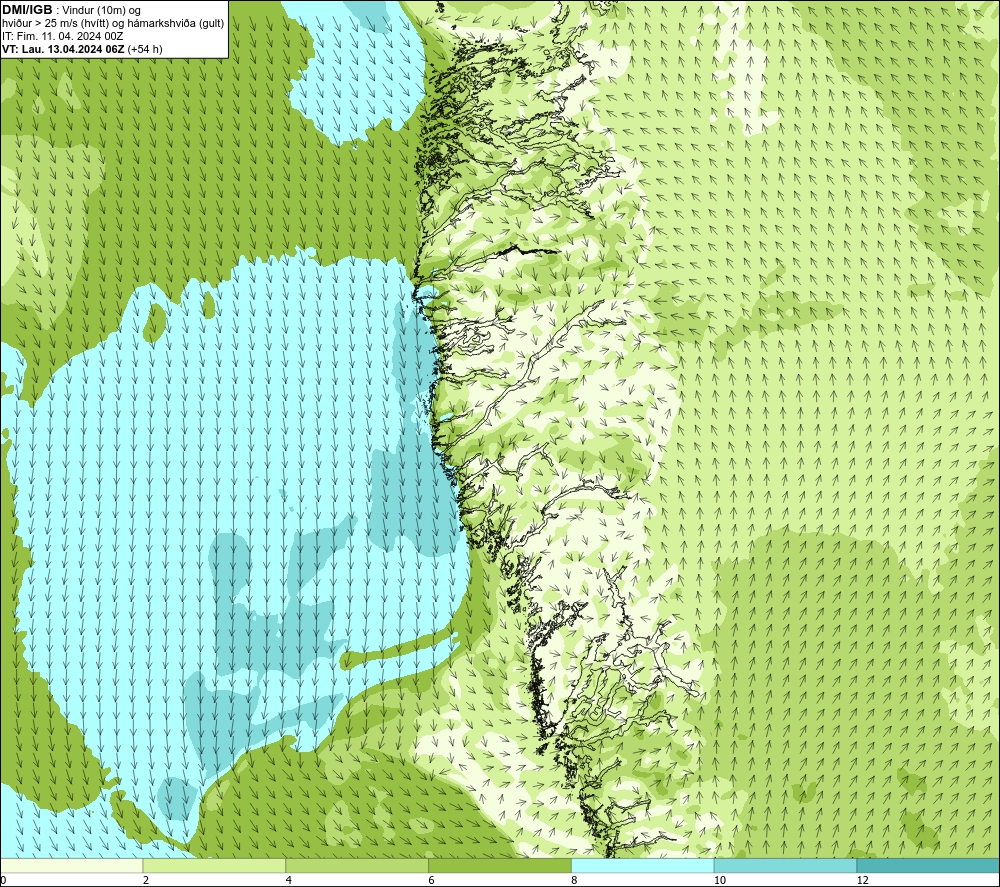This screenshot has width=1000, height=887.
Task: Click the 'IT: Fim. 11. 04. 2024 00Z' line
Action: point(62,36)
